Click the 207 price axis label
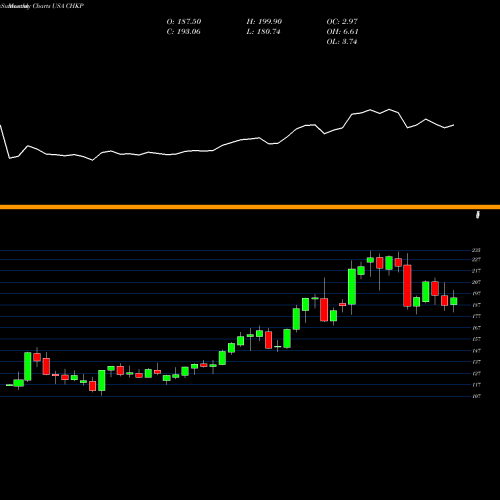Screen dimensions: 500x500 (476, 282)
